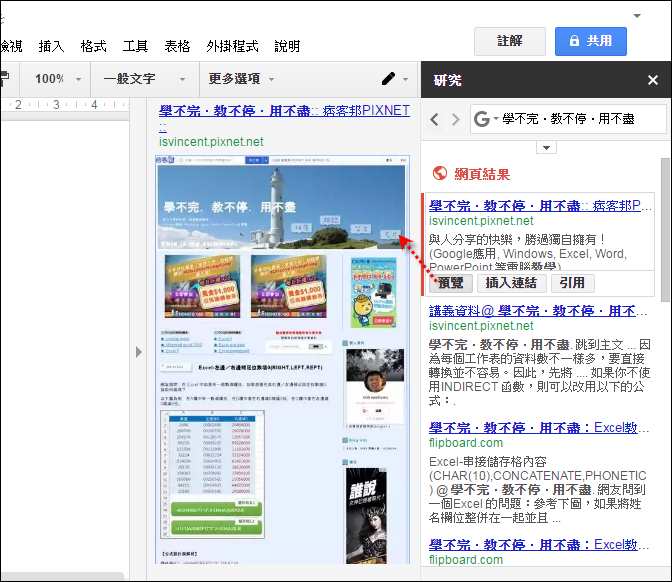Go forward in research panel history
This screenshot has width=672, height=582.
(456, 119)
